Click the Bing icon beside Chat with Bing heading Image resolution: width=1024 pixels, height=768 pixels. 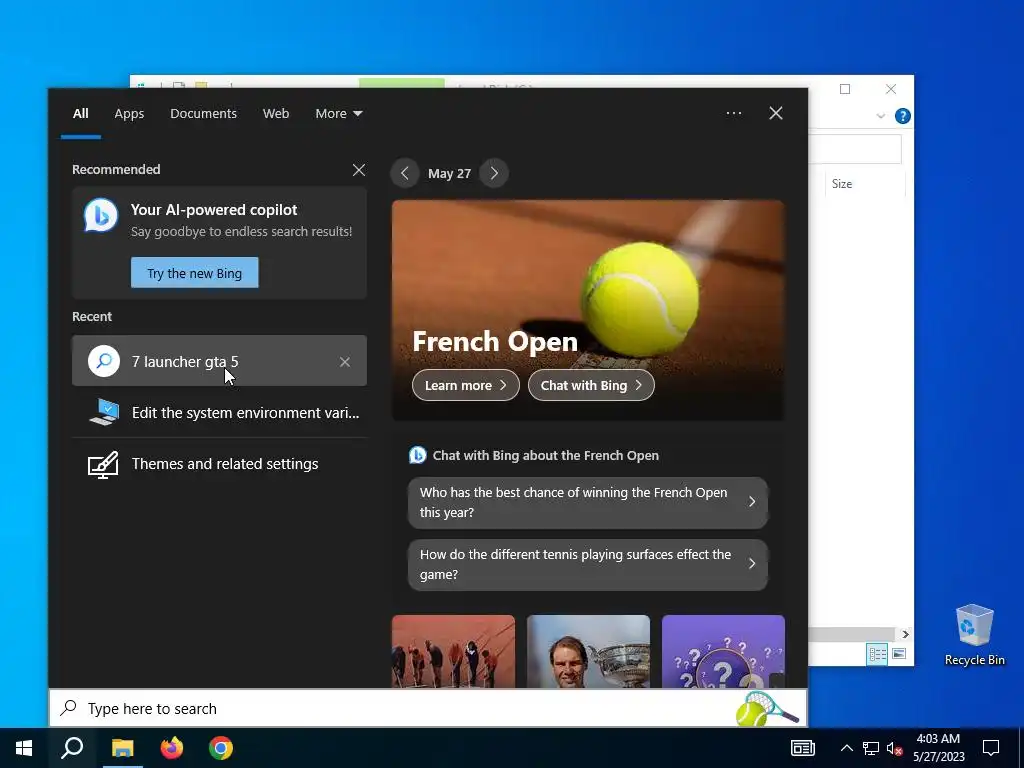(417, 455)
